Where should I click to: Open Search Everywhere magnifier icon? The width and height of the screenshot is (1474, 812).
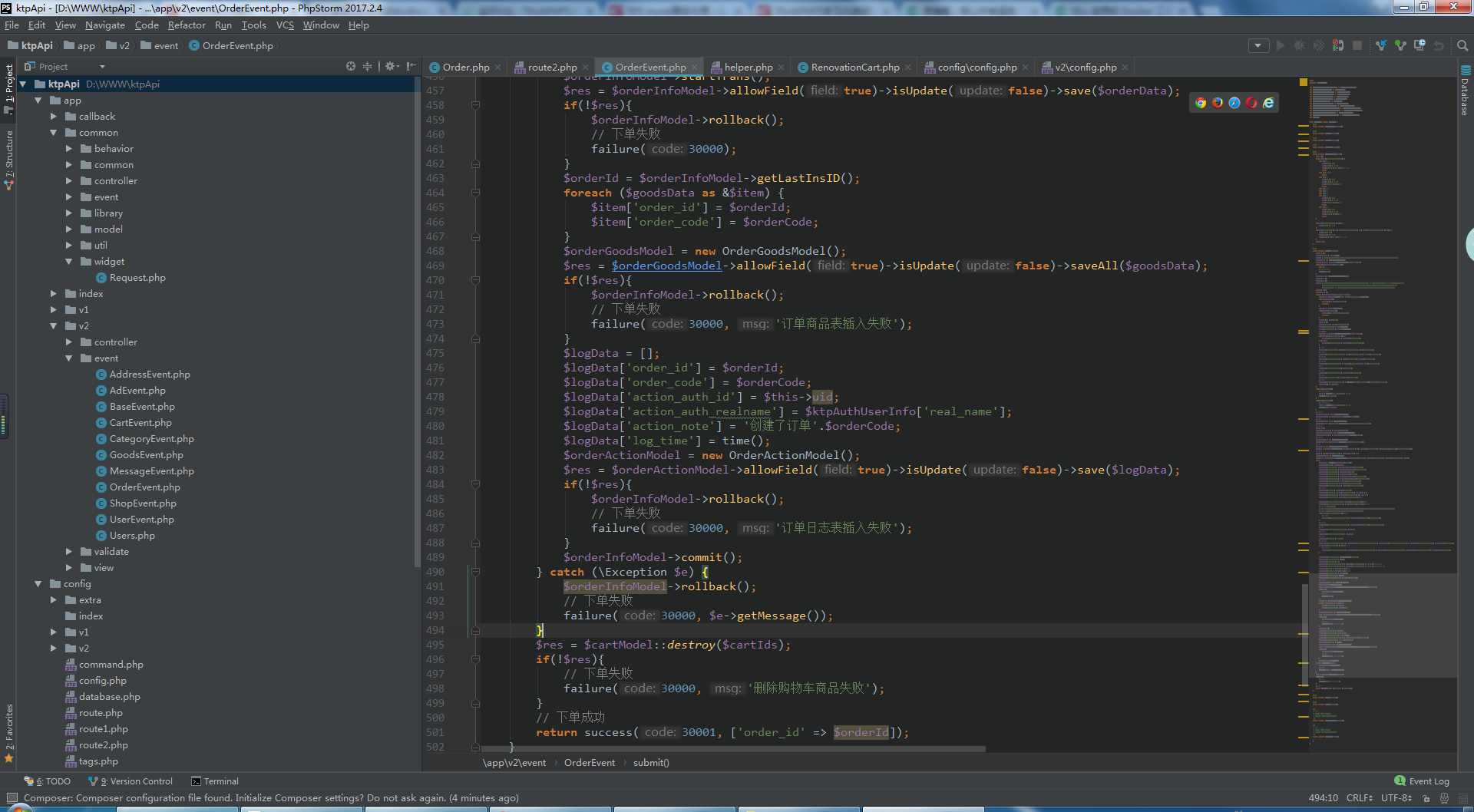[x=1462, y=46]
